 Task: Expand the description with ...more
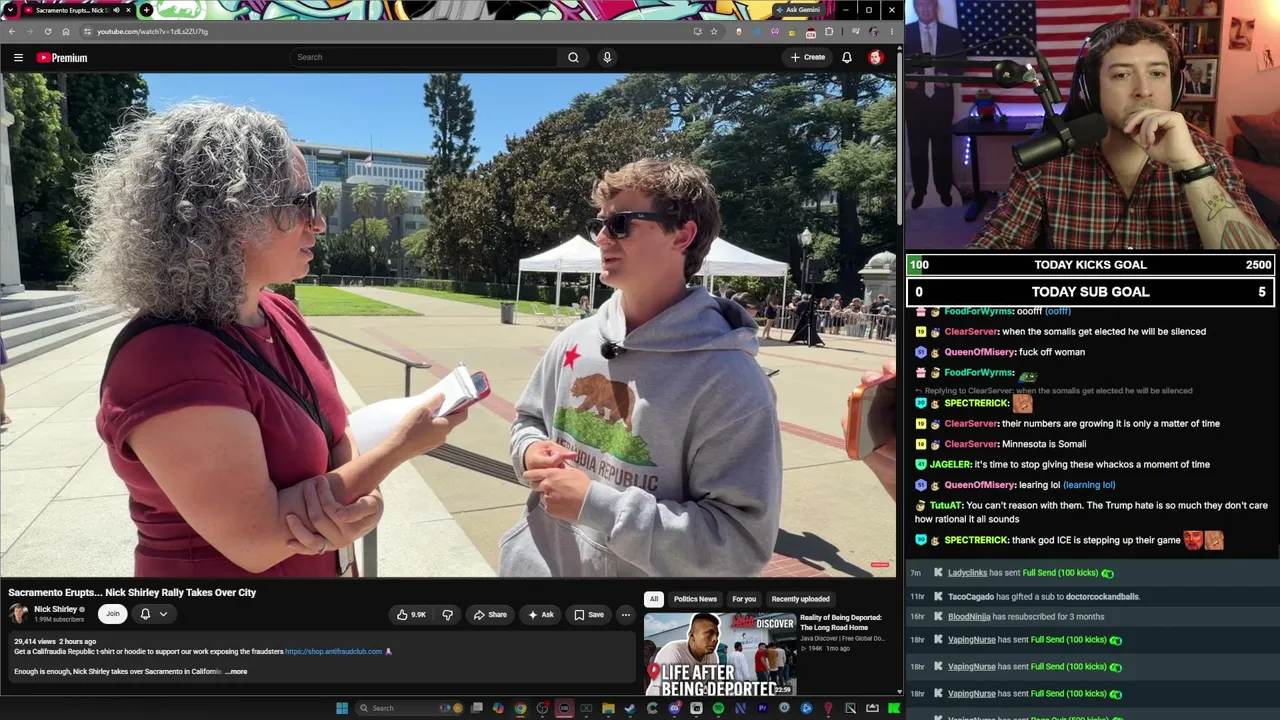click(236, 672)
